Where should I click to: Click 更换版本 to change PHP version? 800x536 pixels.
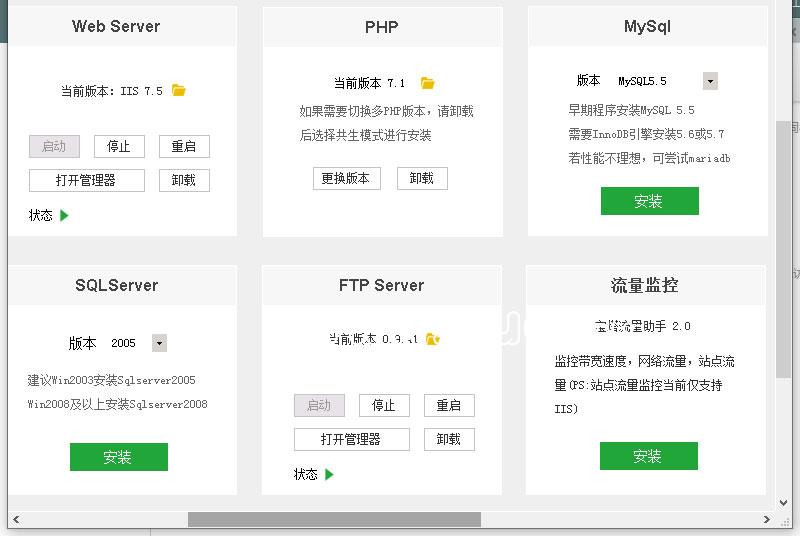click(346, 178)
